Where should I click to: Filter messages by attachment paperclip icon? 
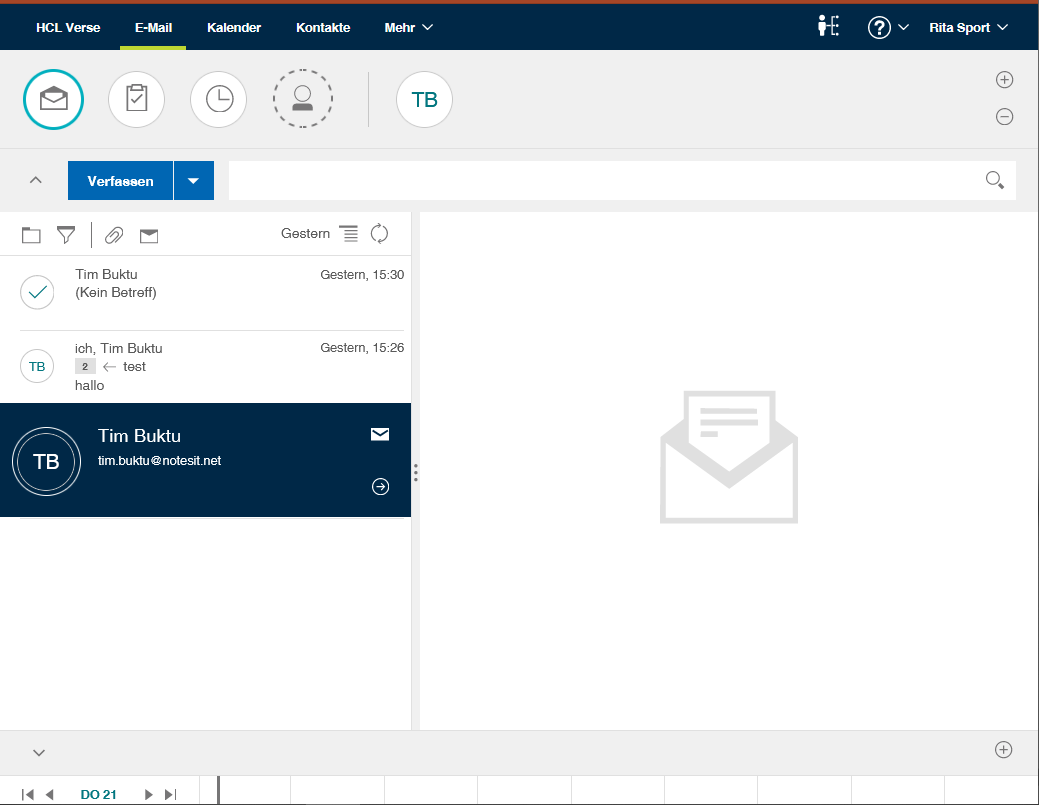point(114,235)
